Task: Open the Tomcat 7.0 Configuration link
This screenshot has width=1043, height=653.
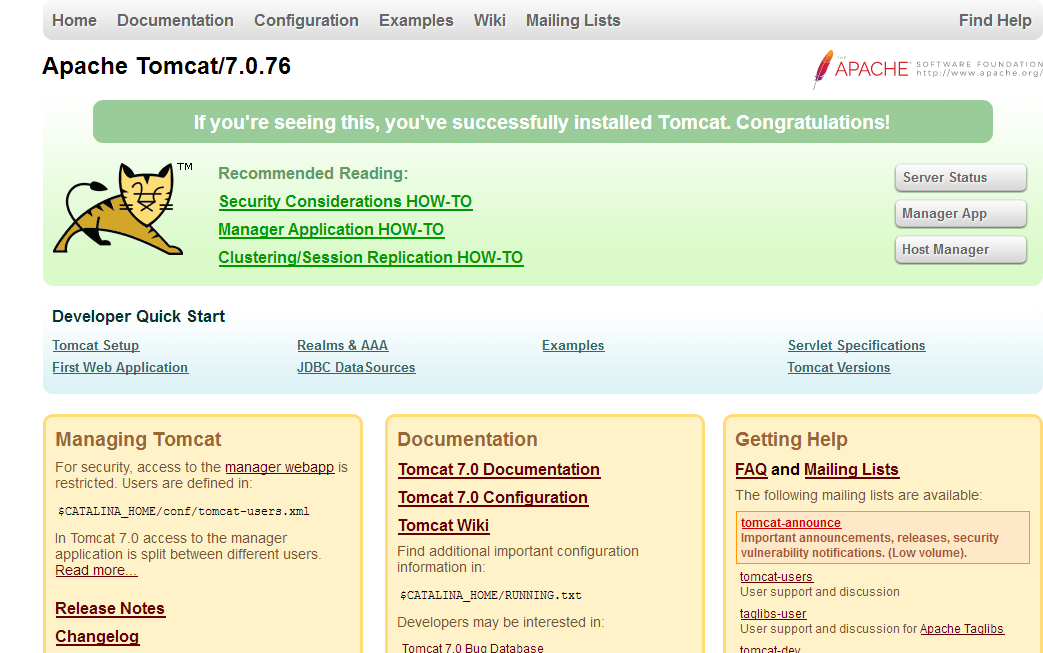Action: [x=493, y=497]
